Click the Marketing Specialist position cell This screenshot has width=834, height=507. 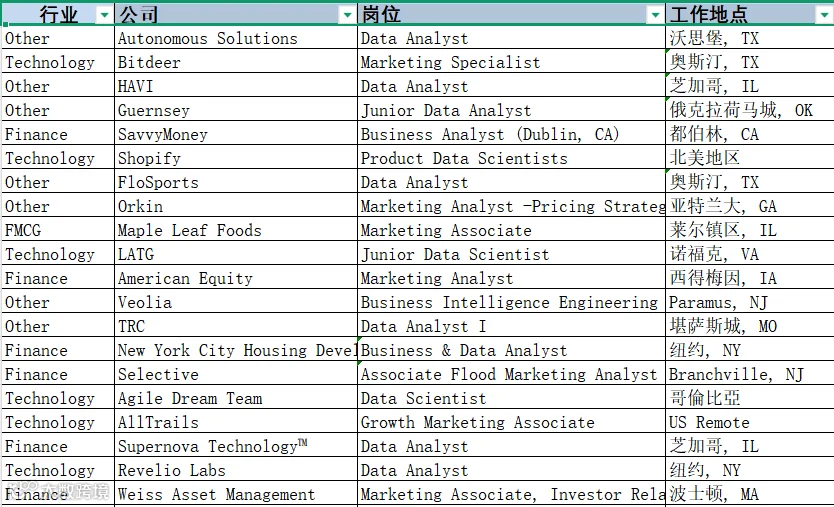click(x=511, y=62)
